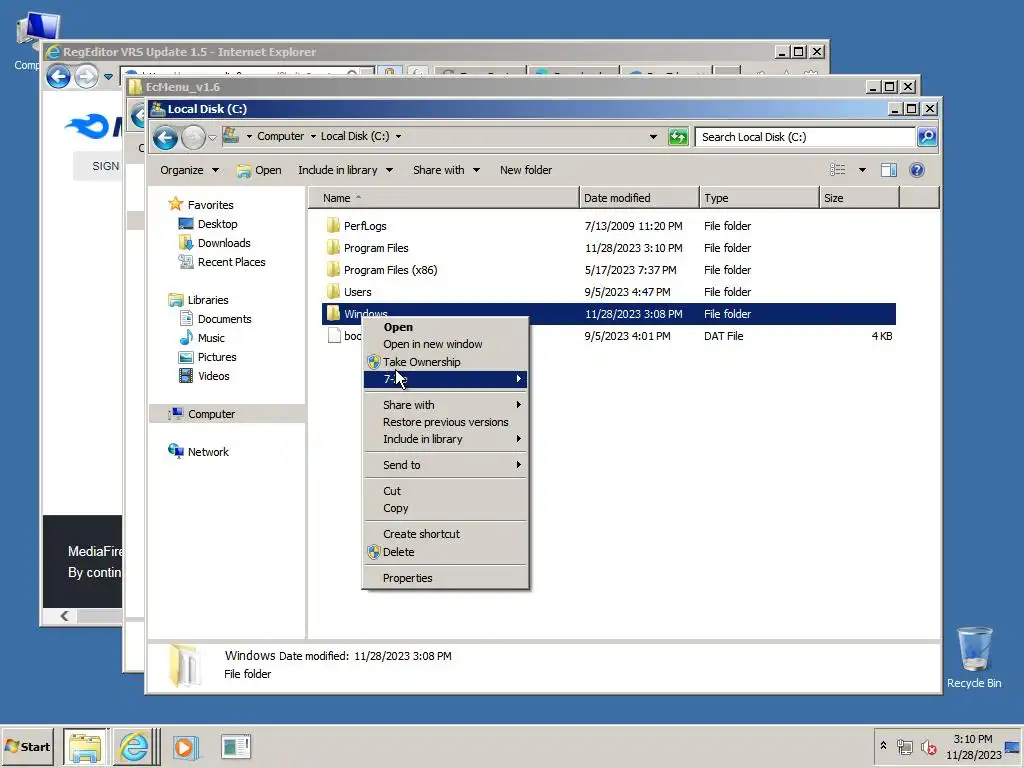
Task: Open the Music library
Action: coord(211,338)
